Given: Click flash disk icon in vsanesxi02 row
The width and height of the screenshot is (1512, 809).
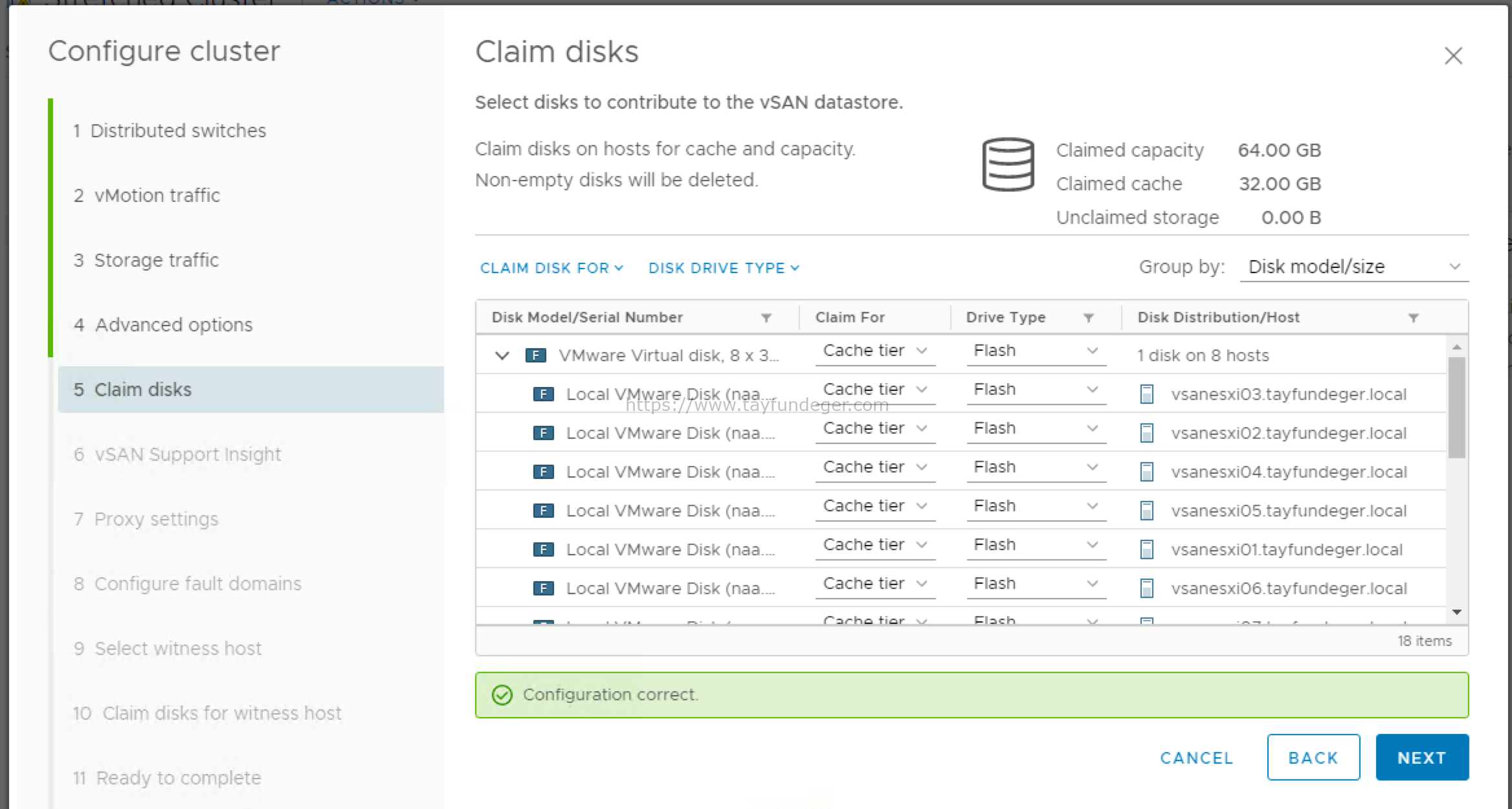Looking at the screenshot, I should tap(543, 433).
